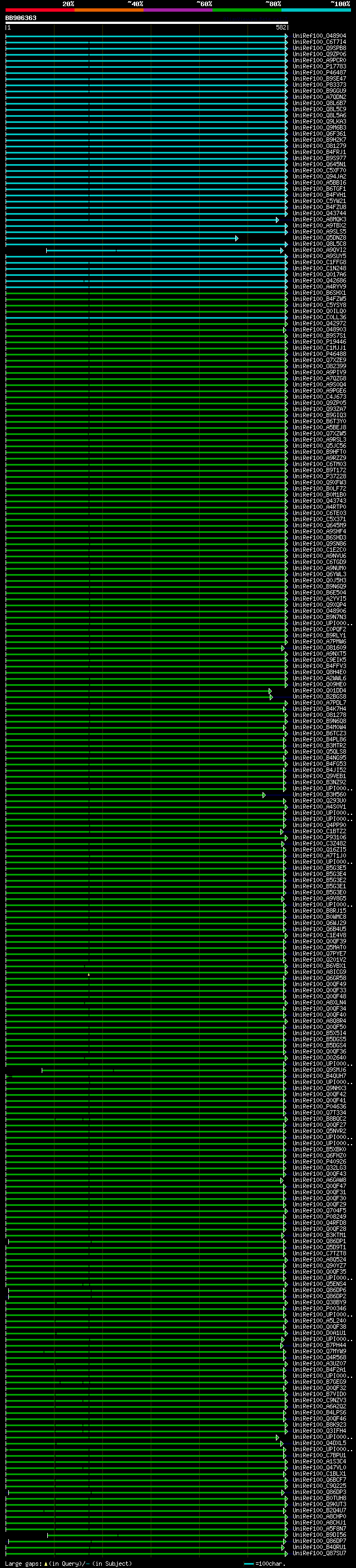This screenshot has height=1568, width=356.
Task: Select the UniRef100_O48906 label
Action: [319, 611]
